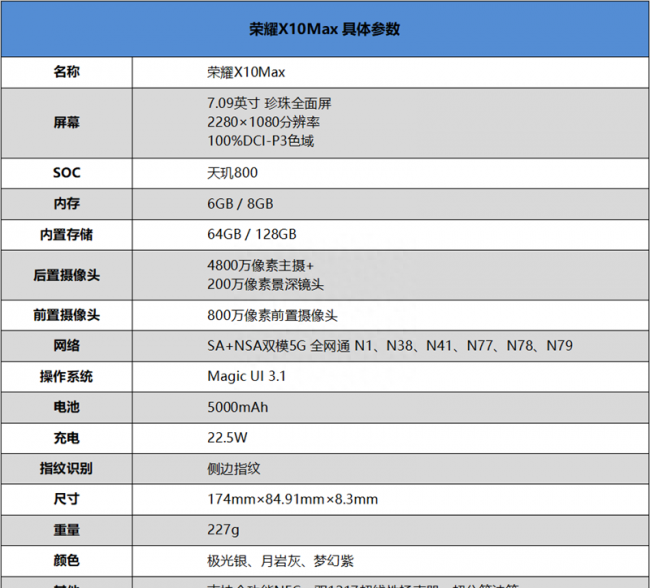Screen dimensions: 650x588
Task: Select the "前置摄像头" row label
Action: pyautogui.click(x=66, y=315)
